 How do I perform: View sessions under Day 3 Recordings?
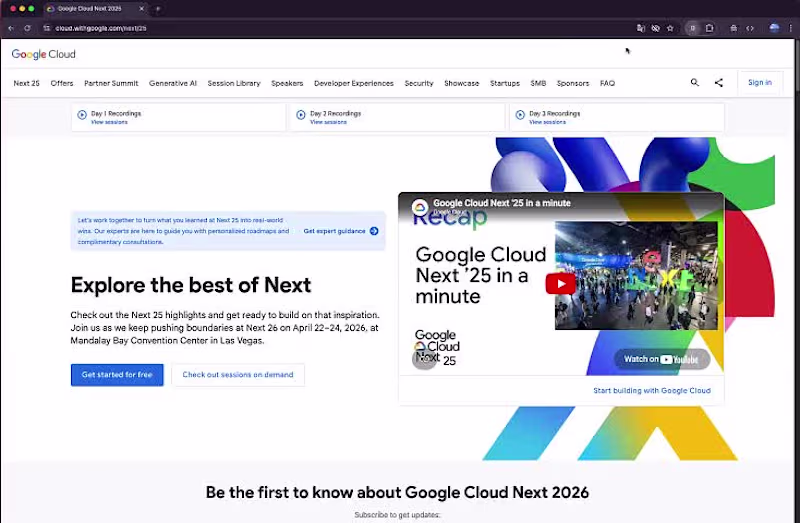[x=547, y=122]
